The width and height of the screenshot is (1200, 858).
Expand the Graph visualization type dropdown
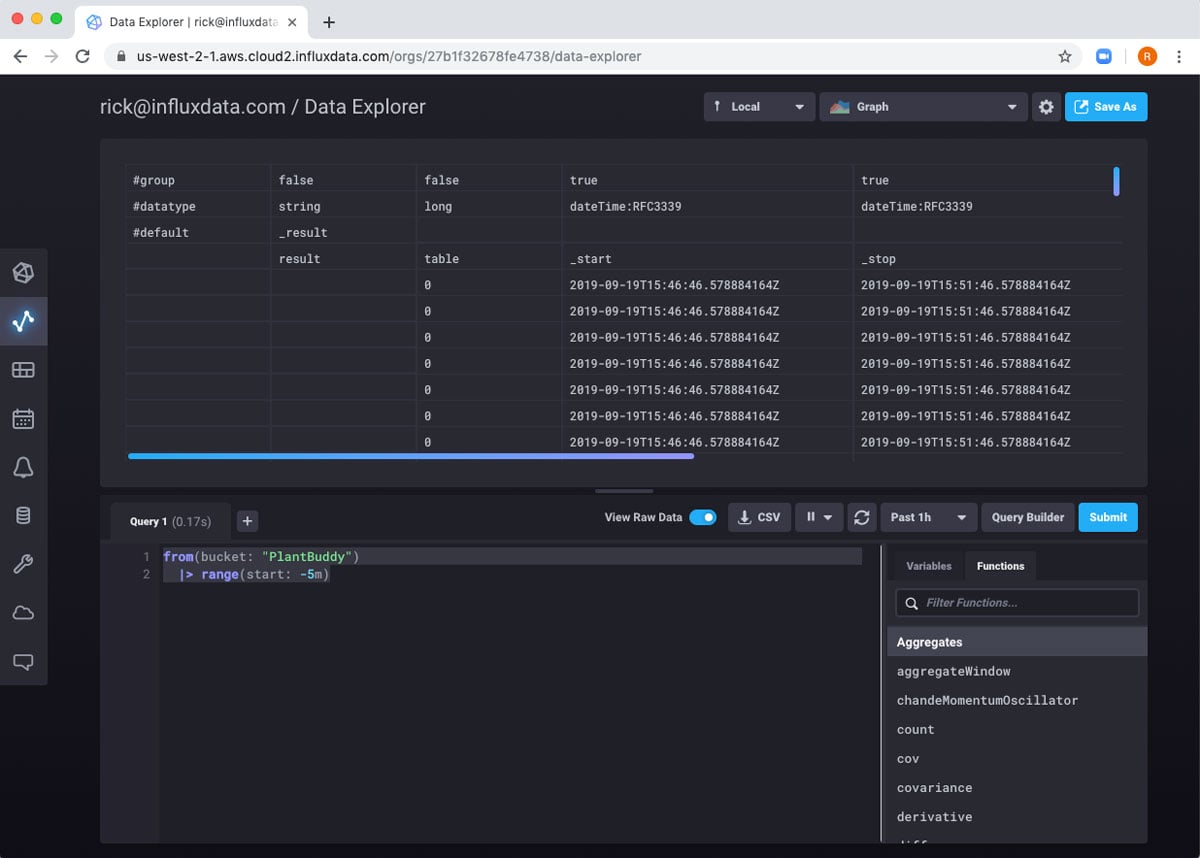point(923,107)
